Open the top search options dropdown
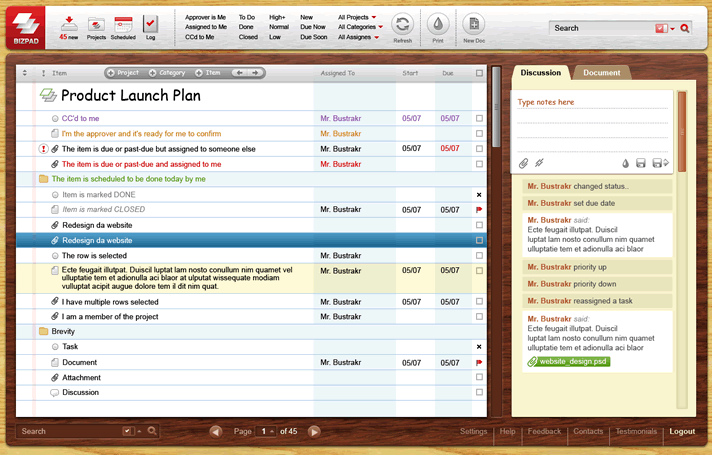712x455 pixels. tap(672, 28)
